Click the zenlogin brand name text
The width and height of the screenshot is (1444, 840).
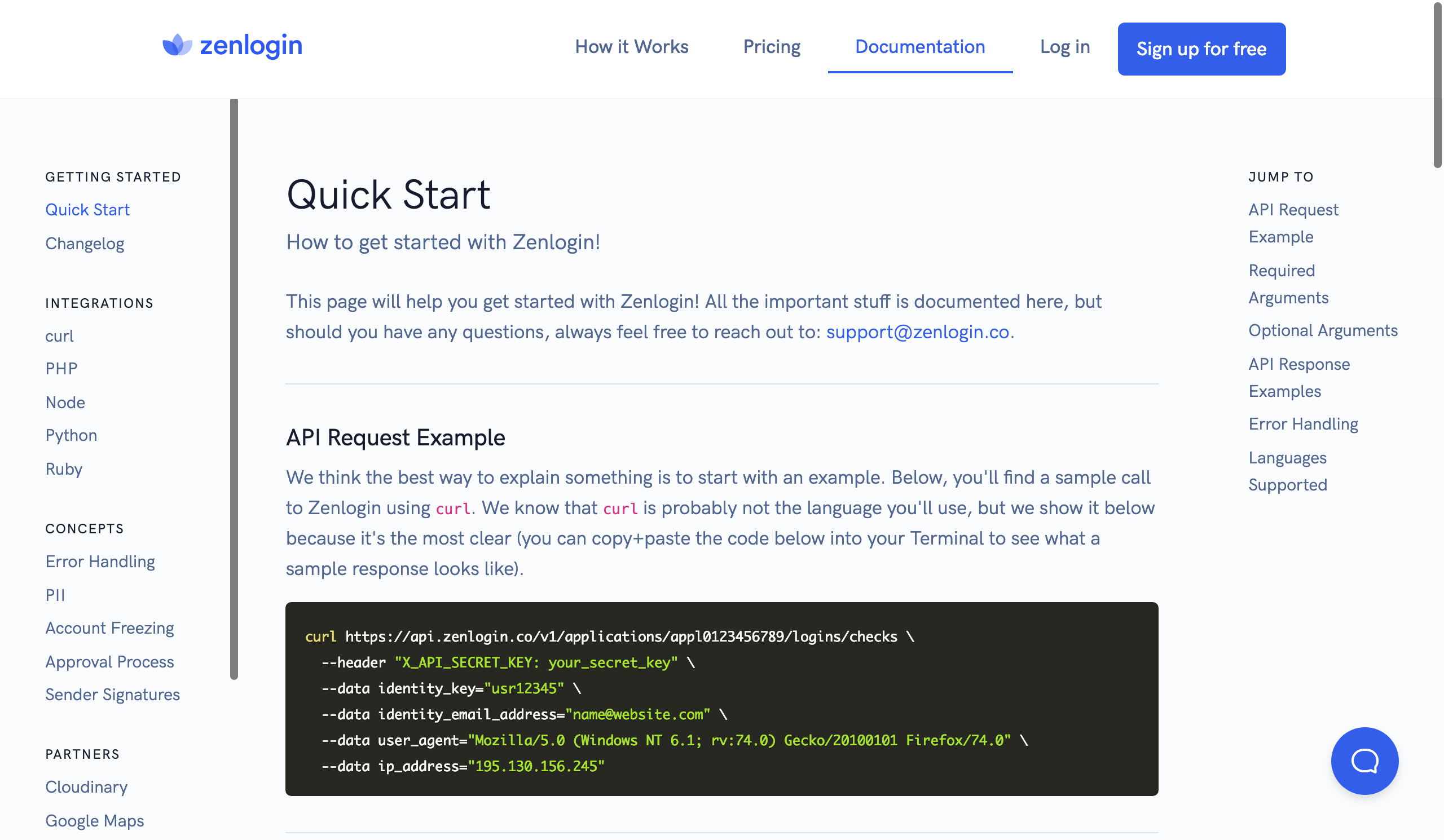pyautogui.click(x=251, y=45)
